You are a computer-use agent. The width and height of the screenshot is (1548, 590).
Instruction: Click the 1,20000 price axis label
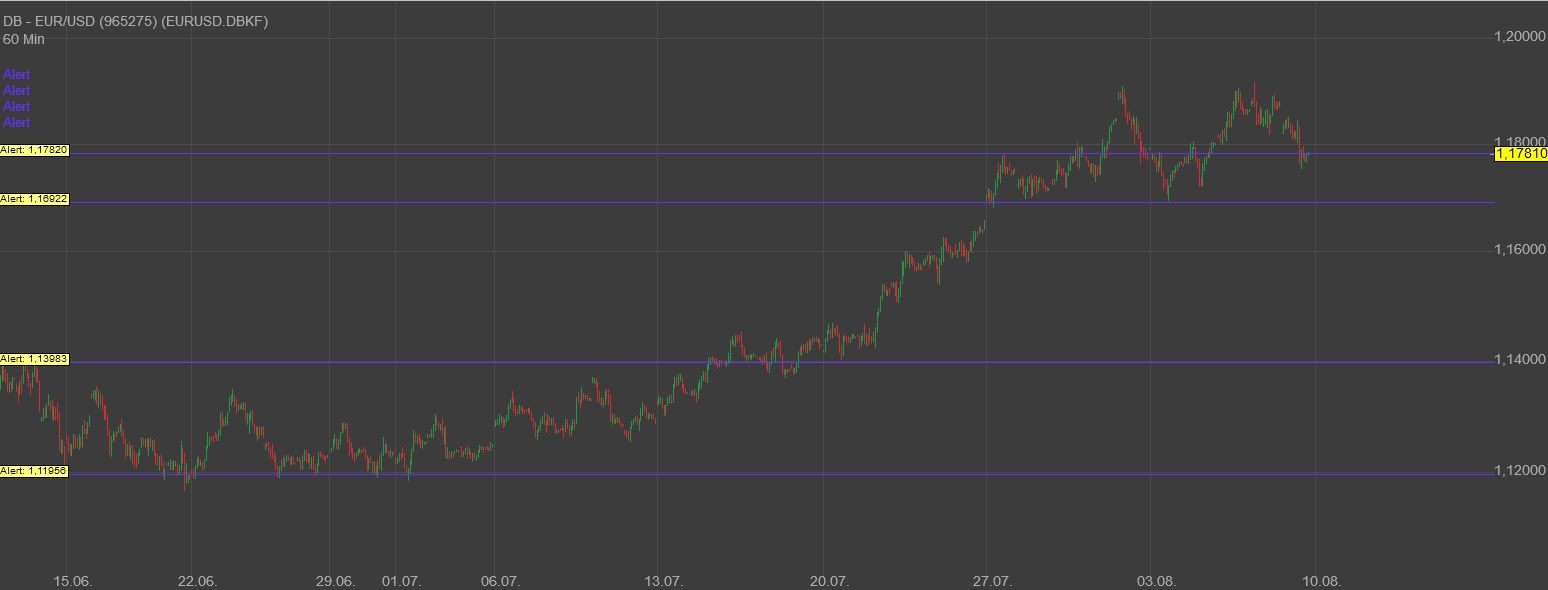click(x=1519, y=36)
